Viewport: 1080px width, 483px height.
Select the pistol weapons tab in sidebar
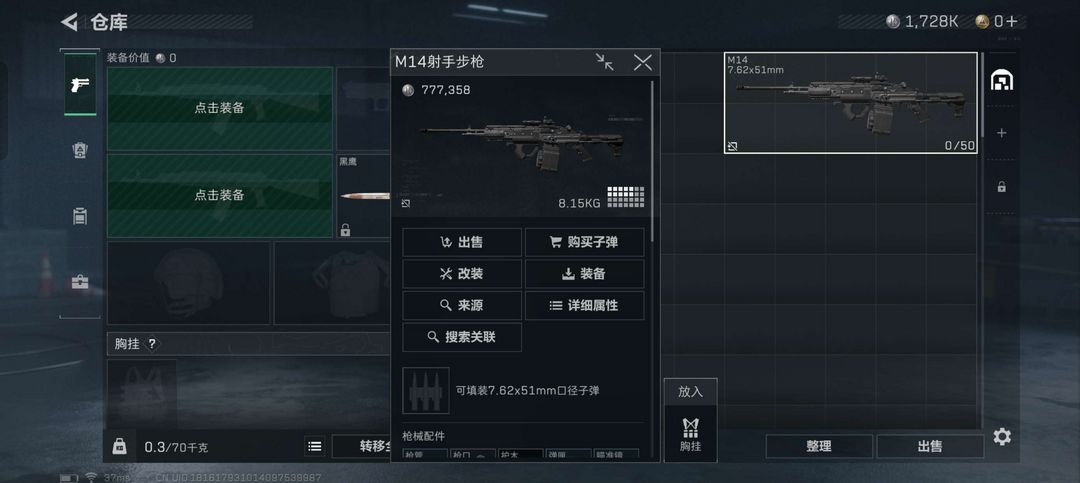(x=80, y=83)
